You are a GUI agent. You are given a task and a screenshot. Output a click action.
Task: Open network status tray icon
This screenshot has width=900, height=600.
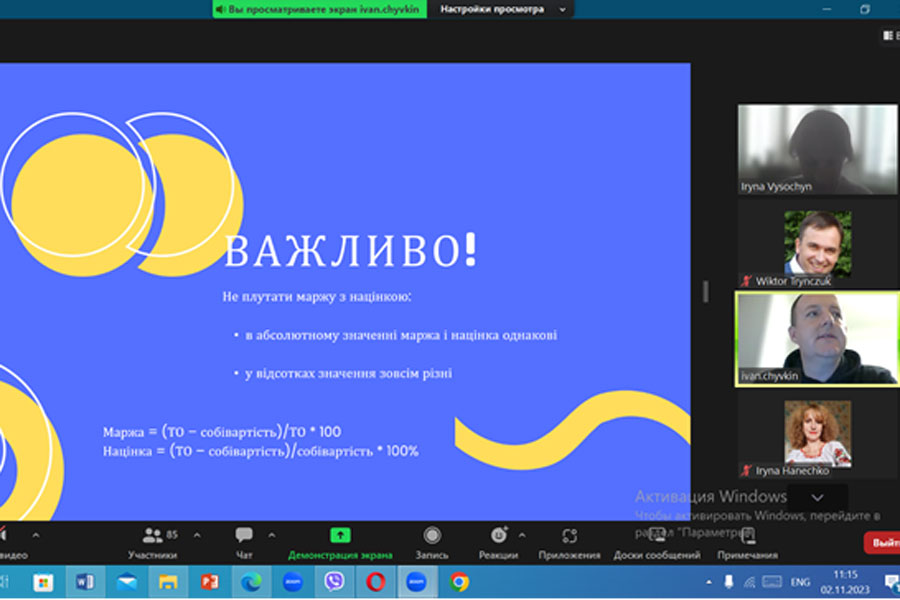point(749,582)
